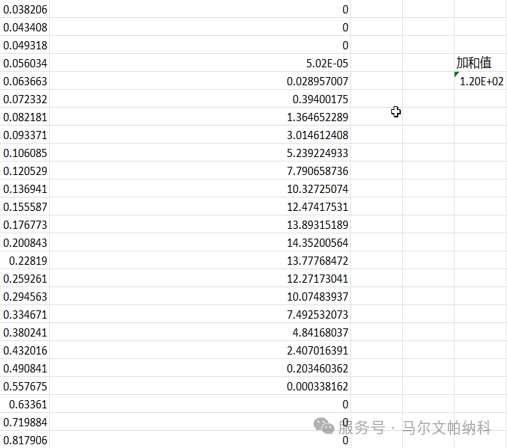Click the value 7.790658736
The width and height of the screenshot is (507, 448).
coord(317,171)
